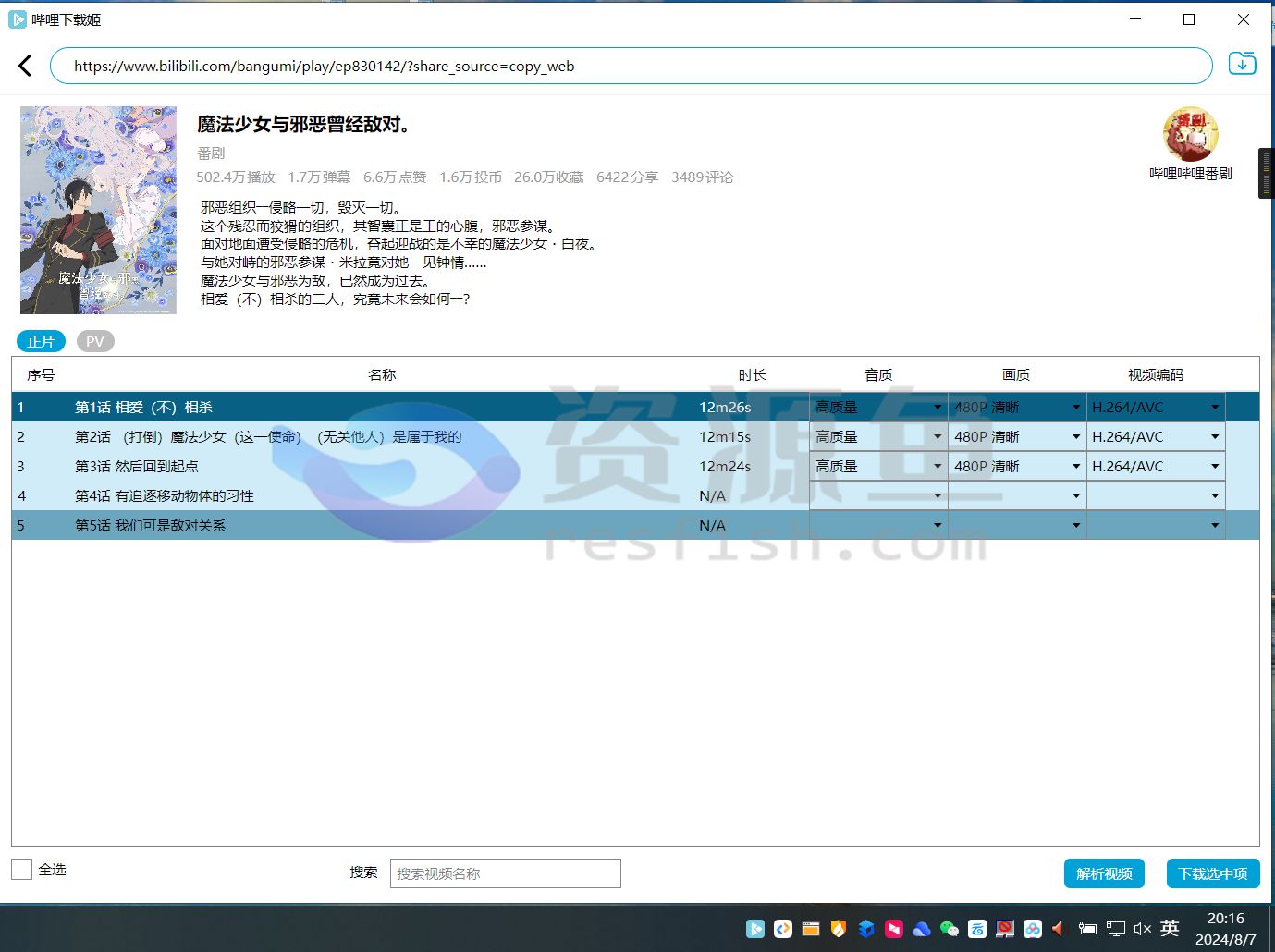Expand the empty 视频编码 dropdown for episode 5
The image size is (1275, 952).
pyautogui.click(x=1156, y=525)
